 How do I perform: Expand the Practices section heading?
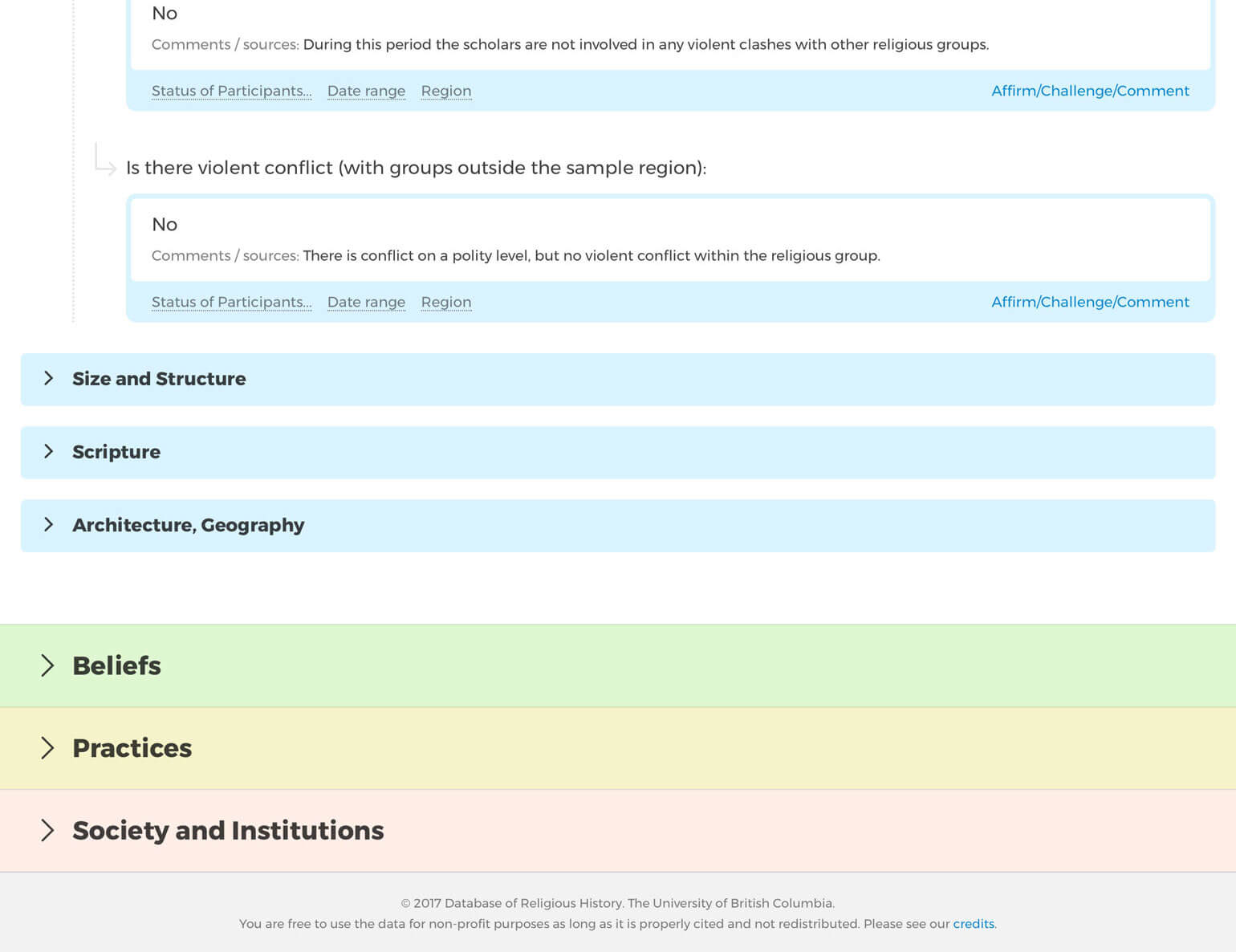tap(132, 748)
